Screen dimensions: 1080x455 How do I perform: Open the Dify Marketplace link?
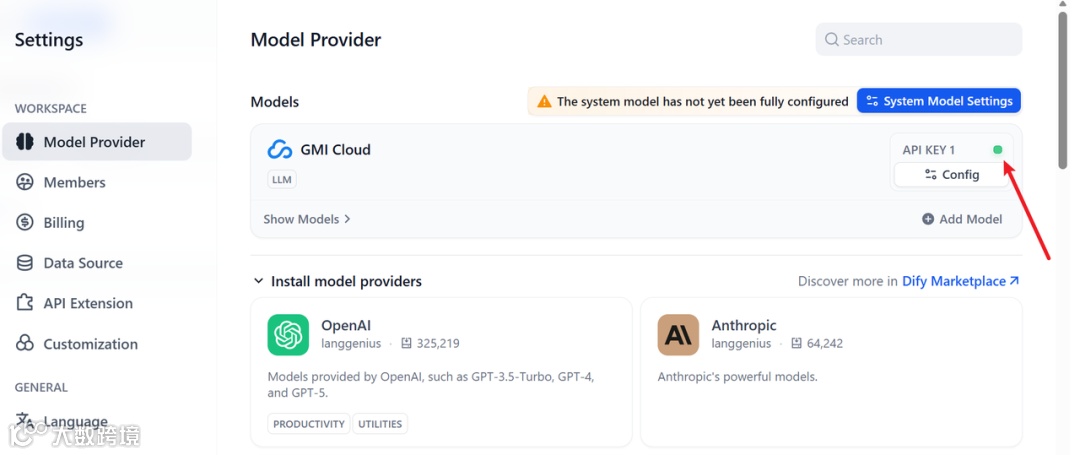coord(960,281)
